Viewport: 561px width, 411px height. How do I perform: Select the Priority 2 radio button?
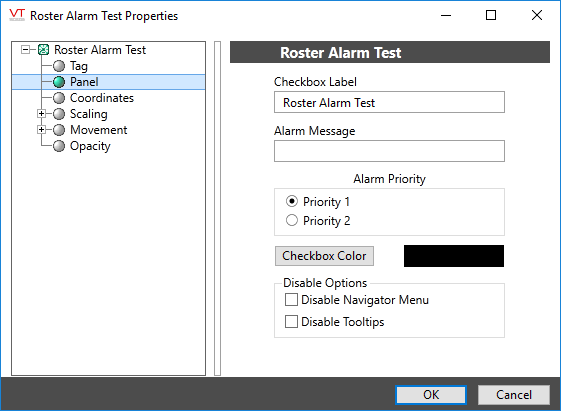click(x=292, y=220)
